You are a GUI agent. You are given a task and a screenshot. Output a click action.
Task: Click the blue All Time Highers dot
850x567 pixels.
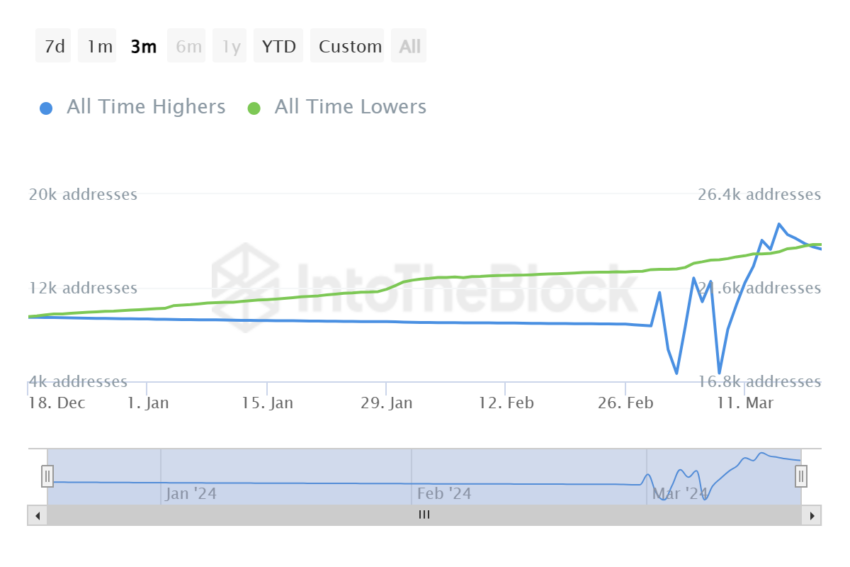(x=46, y=108)
